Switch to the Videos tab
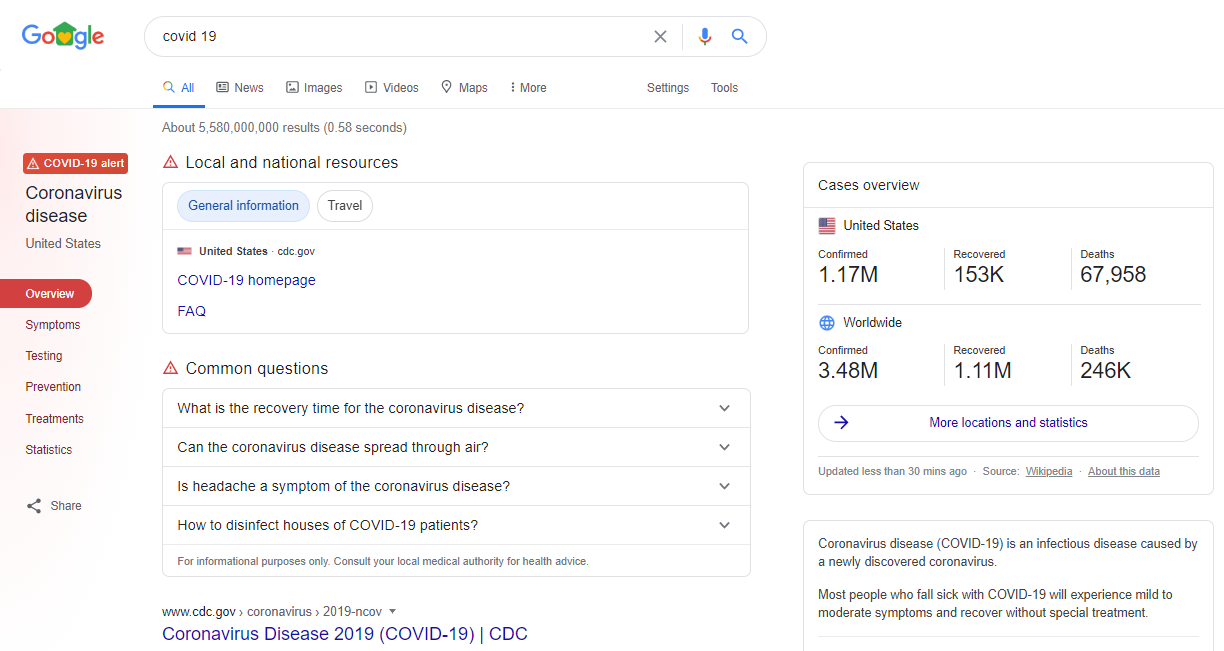1224x651 pixels. click(x=392, y=88)
